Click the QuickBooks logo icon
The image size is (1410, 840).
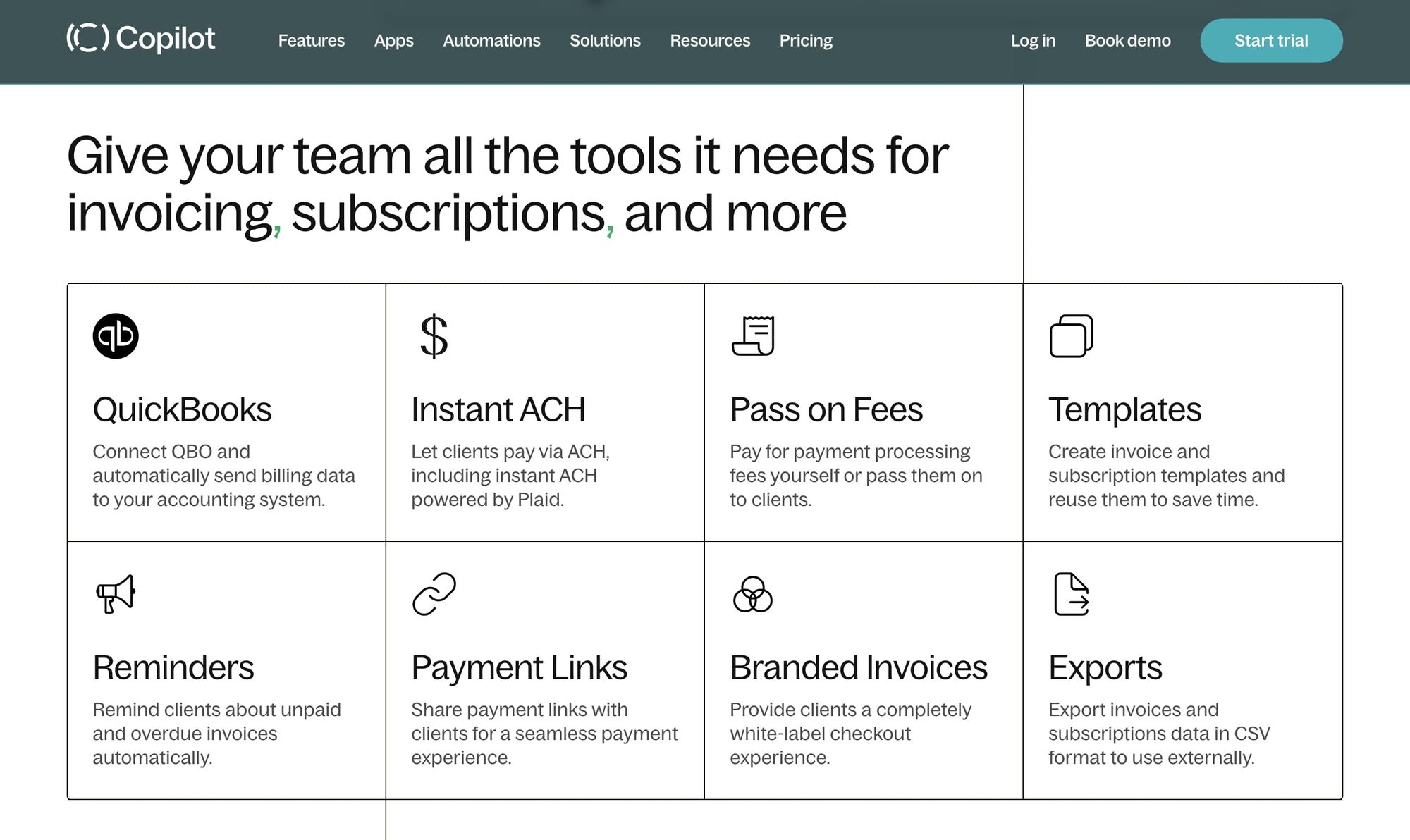tap(116, 336)
